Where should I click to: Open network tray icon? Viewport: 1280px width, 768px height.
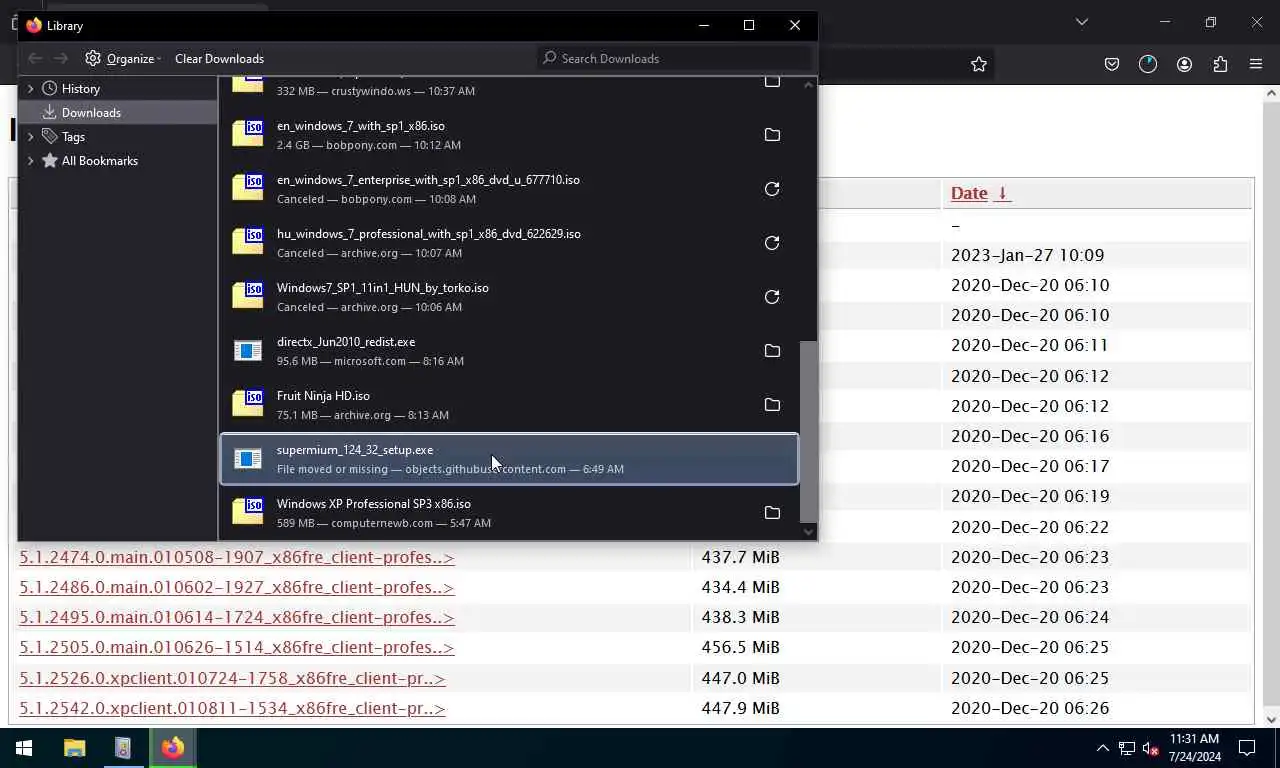[x=1127, y=748]
